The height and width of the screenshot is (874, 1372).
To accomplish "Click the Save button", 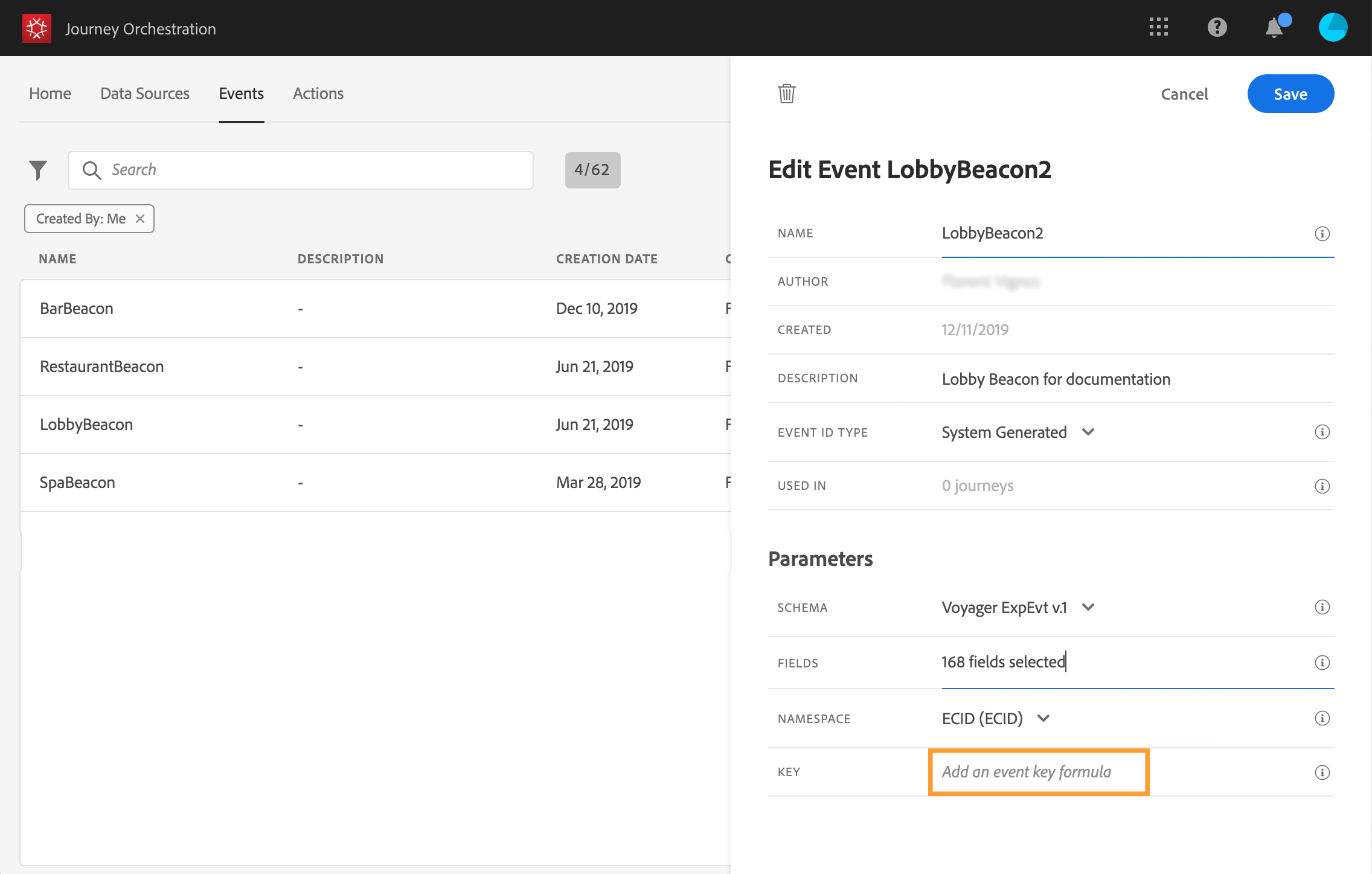I will tap(1290, 94).
